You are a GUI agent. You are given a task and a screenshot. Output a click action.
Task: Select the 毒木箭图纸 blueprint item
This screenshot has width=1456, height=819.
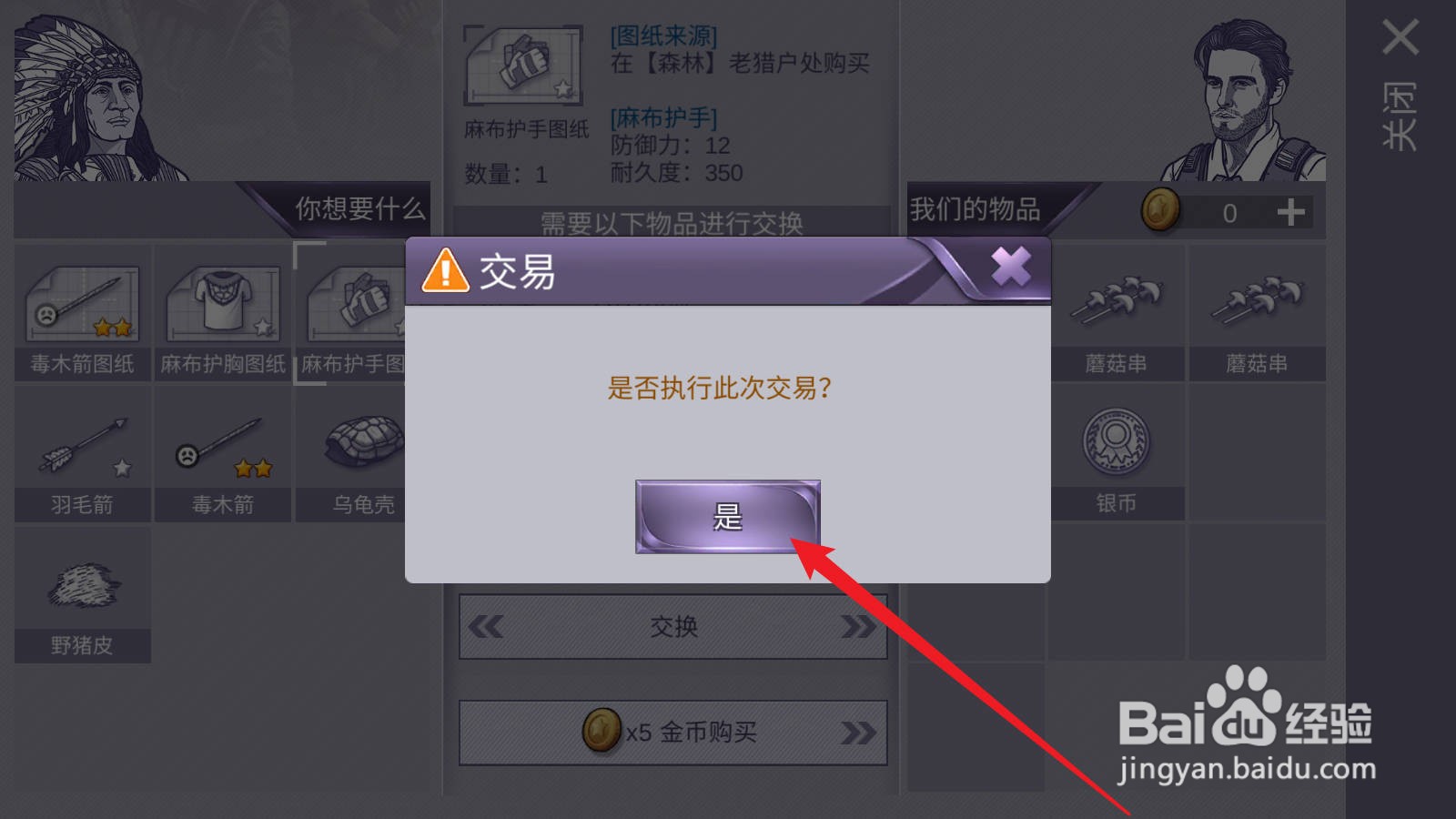point(83,312)
